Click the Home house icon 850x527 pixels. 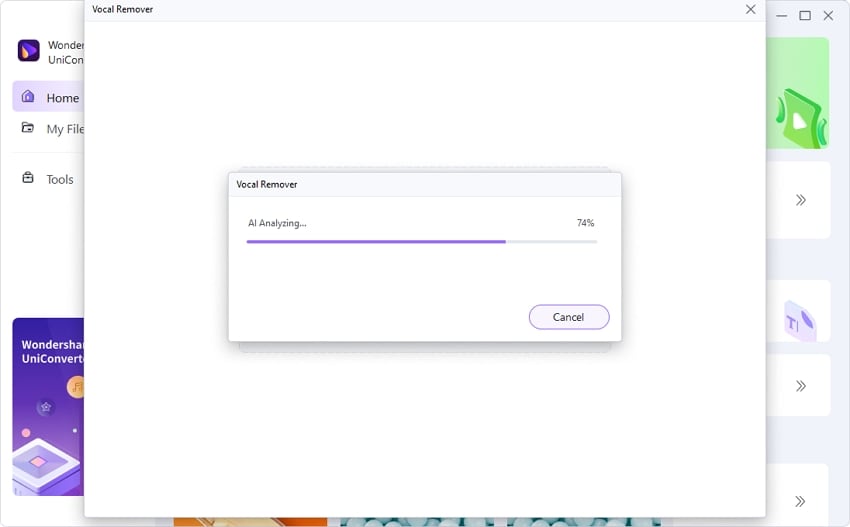(x=28, y=97)
